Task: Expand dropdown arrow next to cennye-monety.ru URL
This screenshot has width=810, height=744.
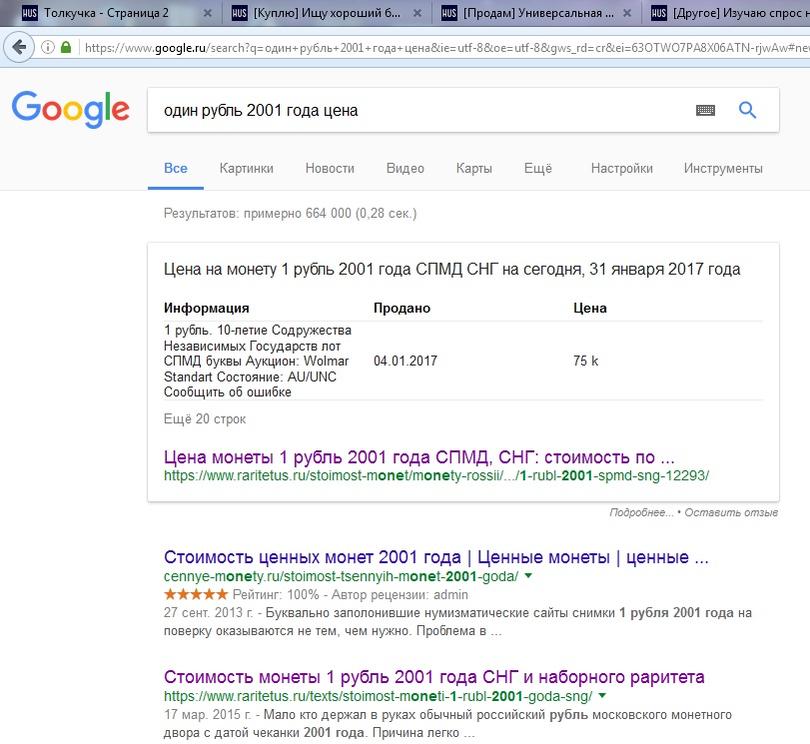Action: coord(528,576)
